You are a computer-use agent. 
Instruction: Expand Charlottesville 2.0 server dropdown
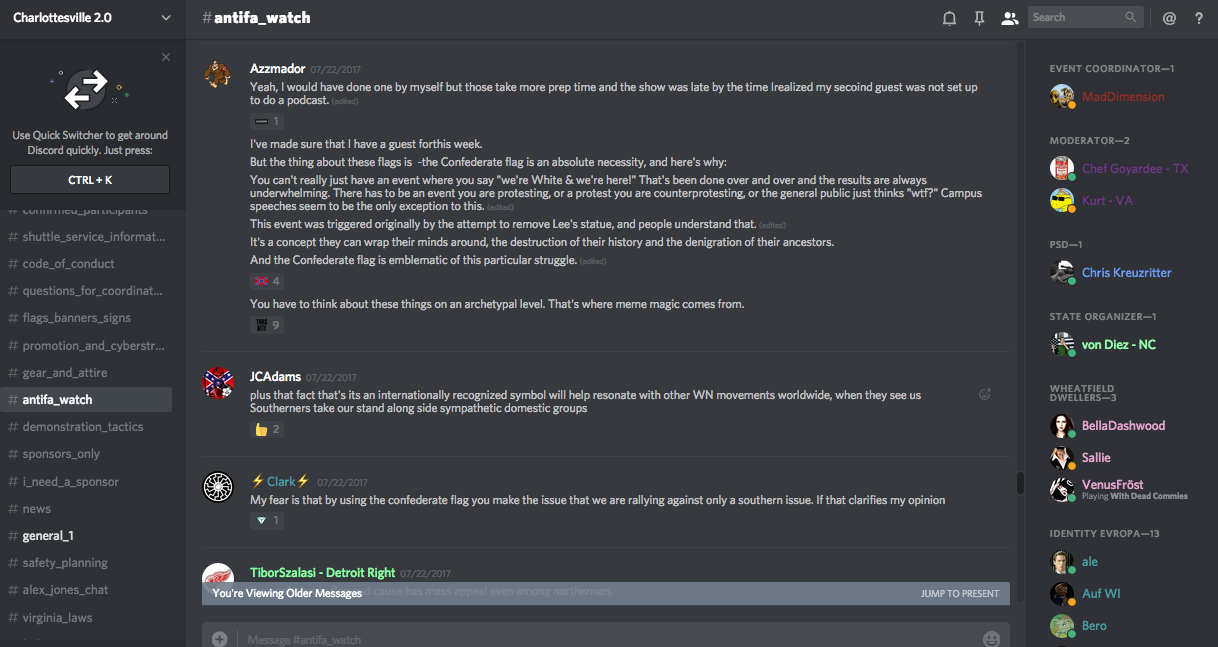(166, 18)
